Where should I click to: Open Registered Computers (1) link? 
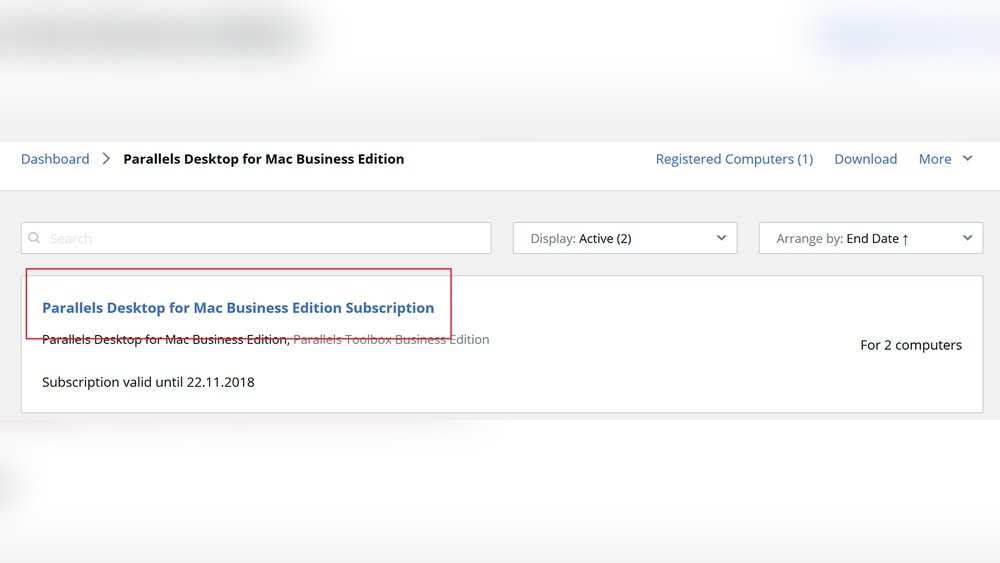click(x=734, y=159)
